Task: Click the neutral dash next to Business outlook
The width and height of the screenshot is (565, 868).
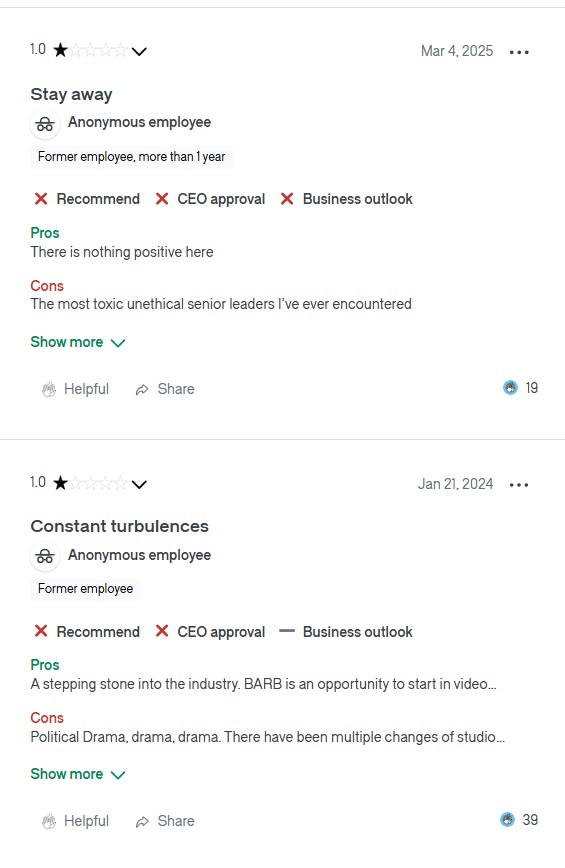Action: (287, 631)
